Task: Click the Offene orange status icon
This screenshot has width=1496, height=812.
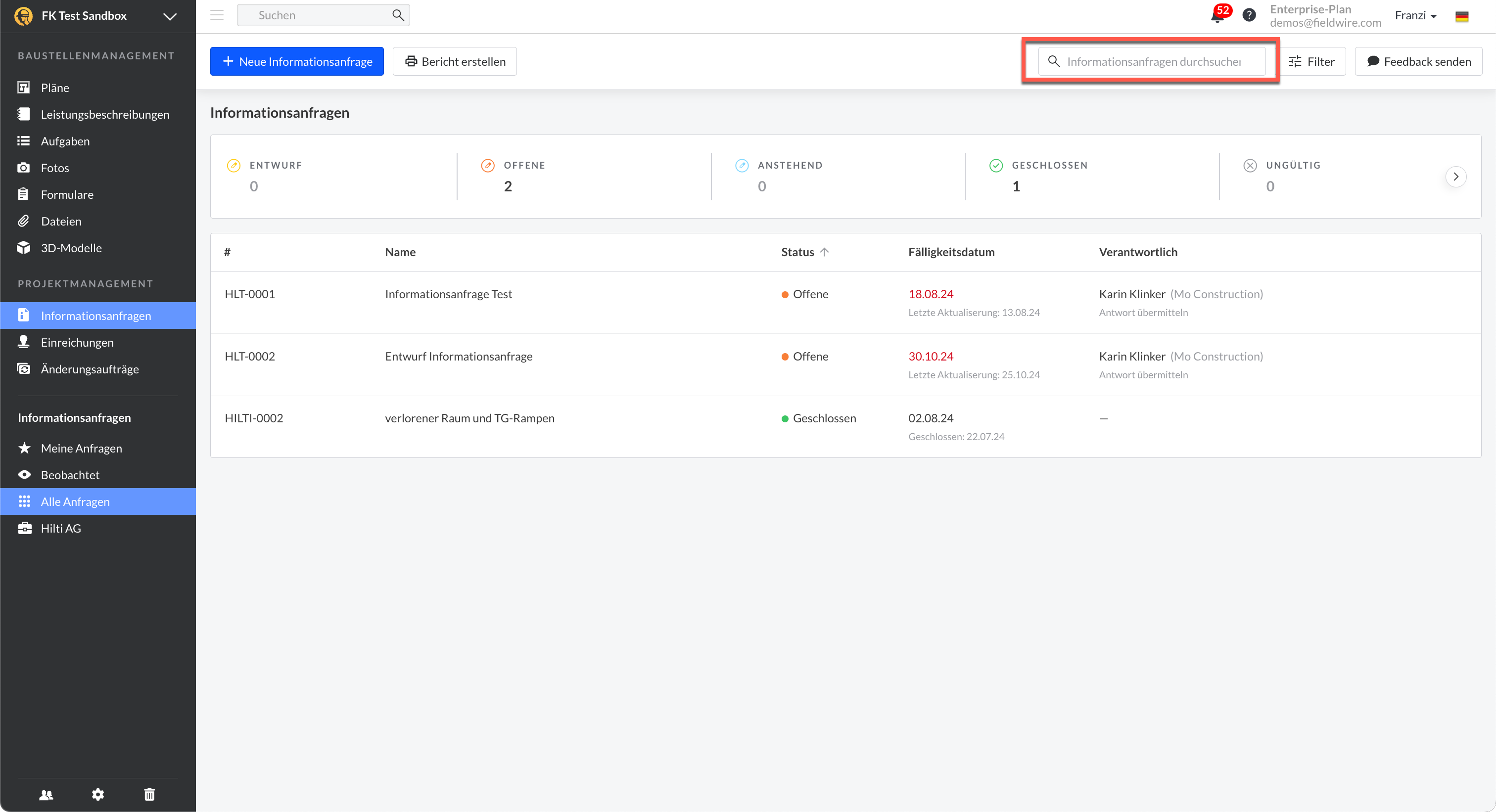Action: click(x=488, y=166)
